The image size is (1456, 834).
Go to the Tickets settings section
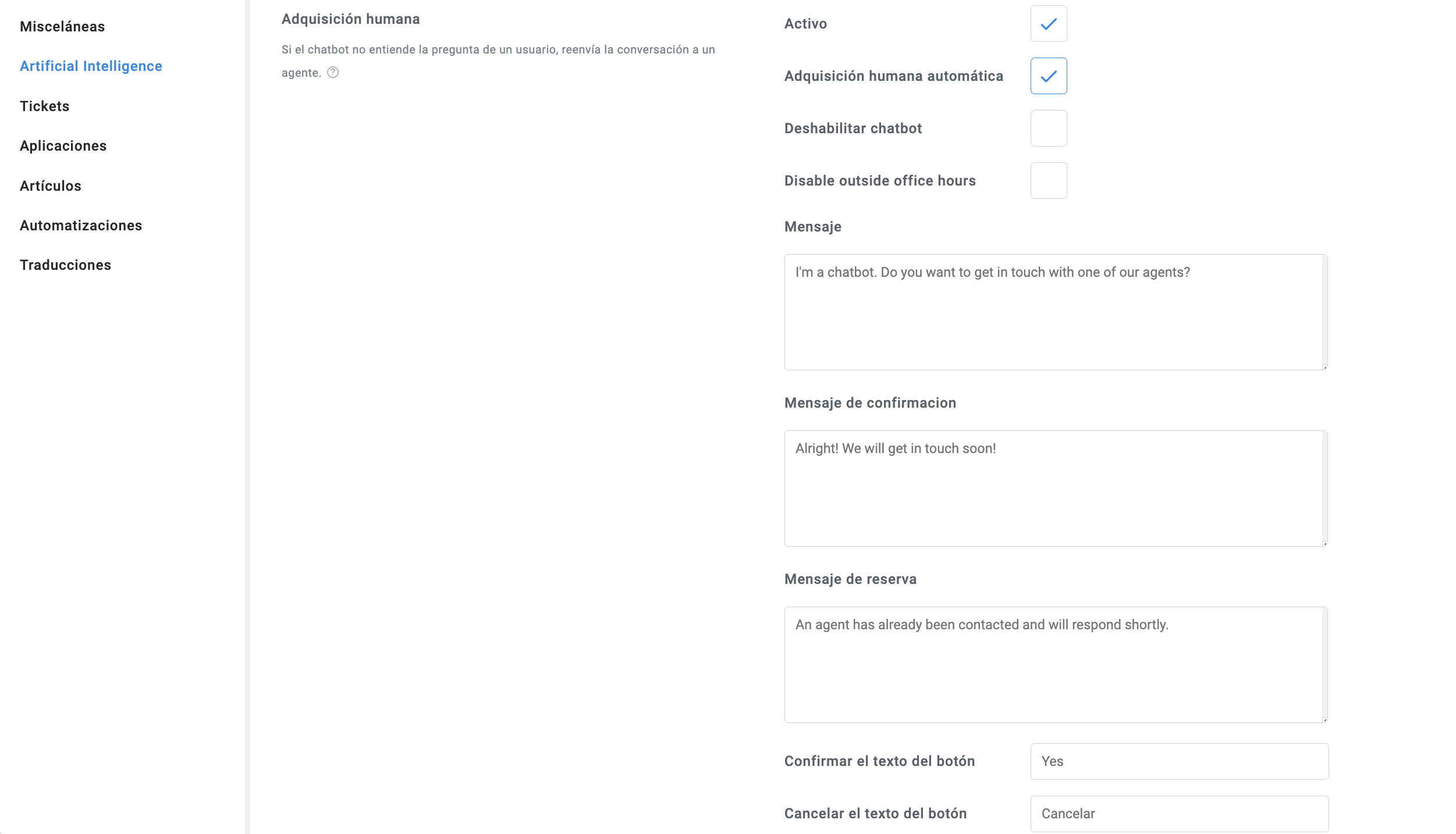pos(45,106)
